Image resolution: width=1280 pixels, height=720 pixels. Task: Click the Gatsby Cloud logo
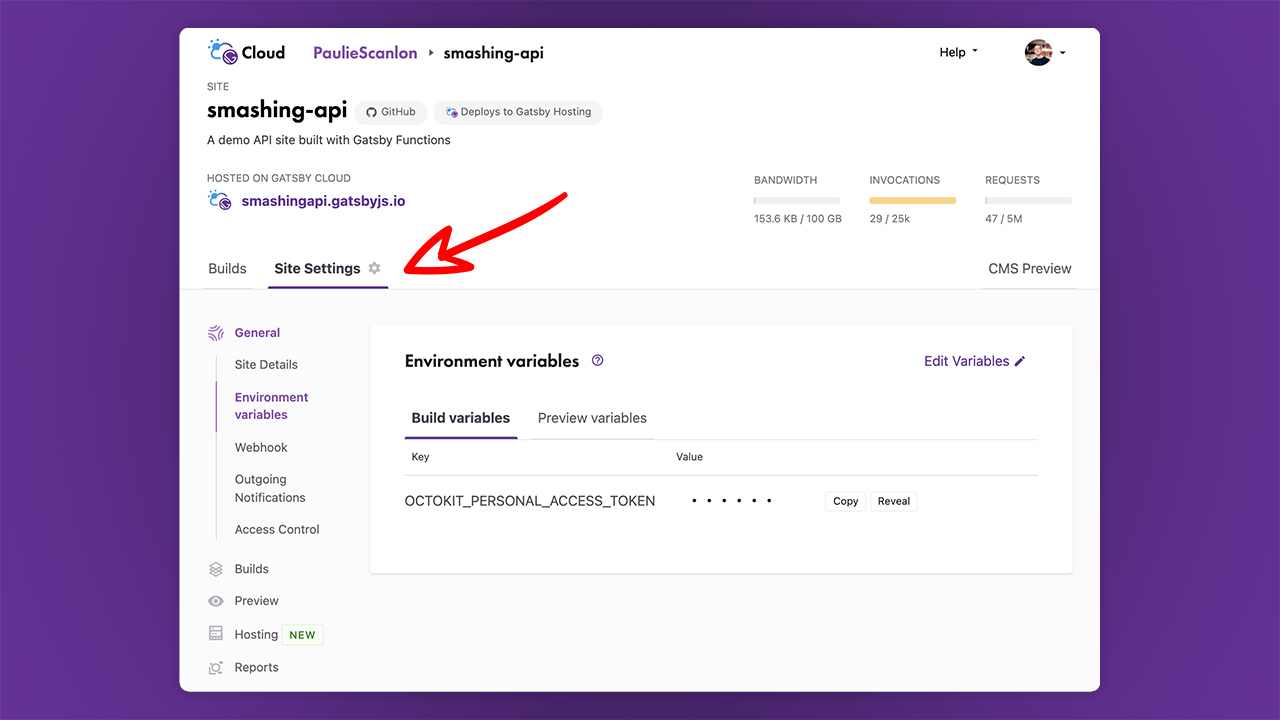point(222,51)
